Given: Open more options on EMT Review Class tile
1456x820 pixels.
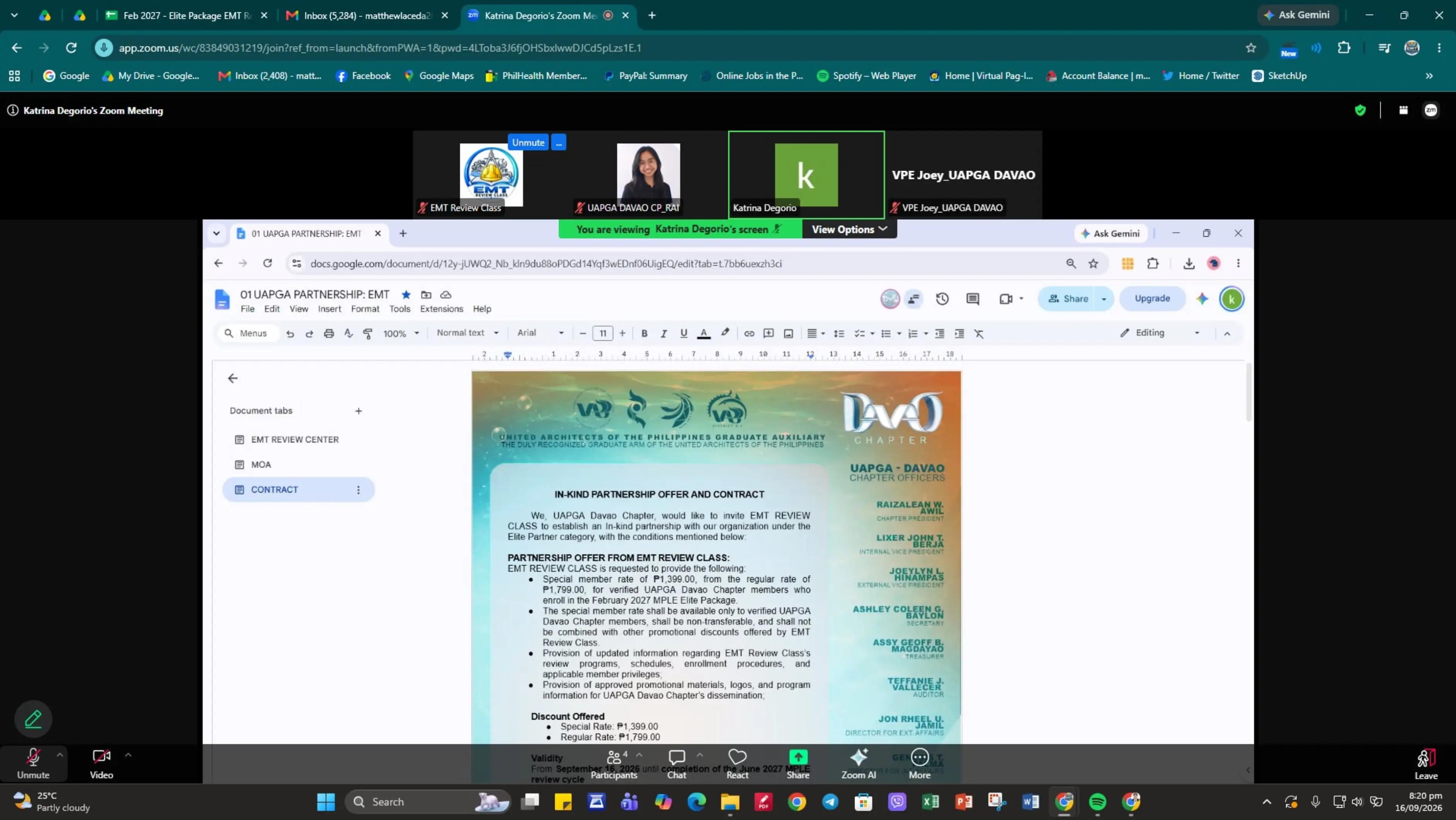Looking at the screenshot, I should [x=559, y=142].
